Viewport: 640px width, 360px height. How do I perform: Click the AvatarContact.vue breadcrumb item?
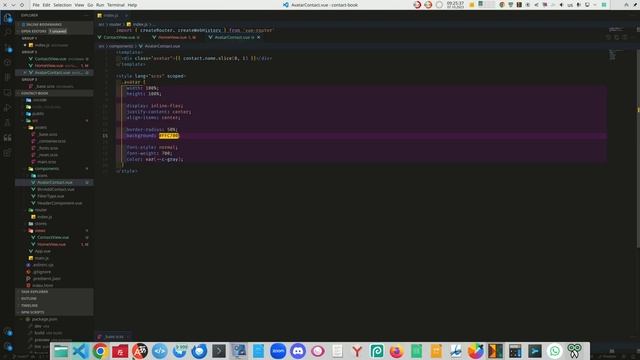(x=160, y=46)
